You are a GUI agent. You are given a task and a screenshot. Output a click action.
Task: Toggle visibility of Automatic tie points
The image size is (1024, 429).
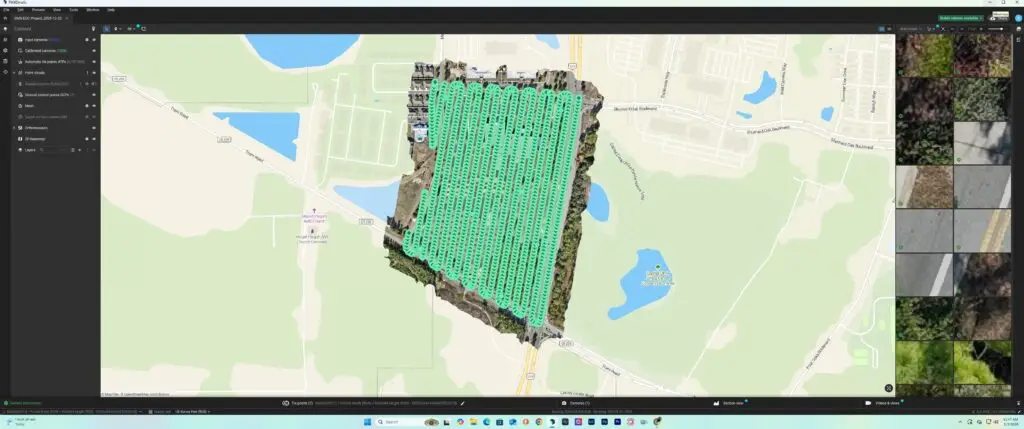coord(94,61)
